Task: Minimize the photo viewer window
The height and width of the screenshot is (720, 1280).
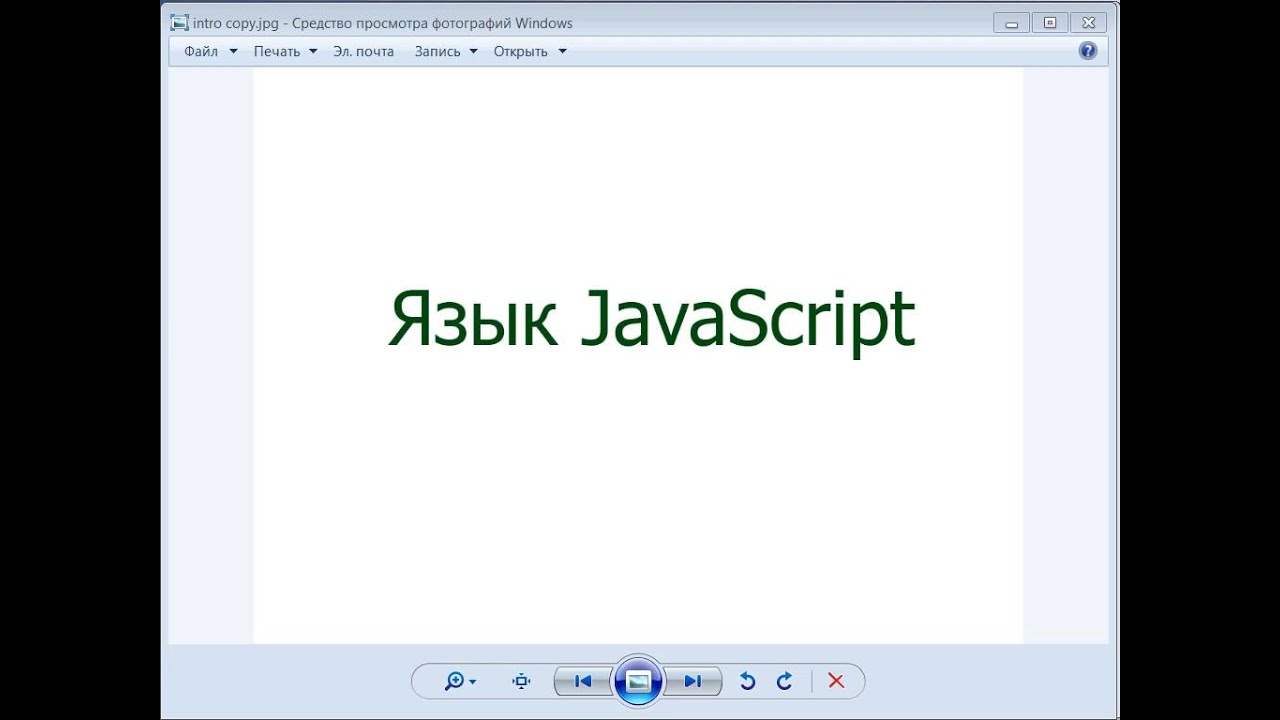Action: click(1012, 23)
